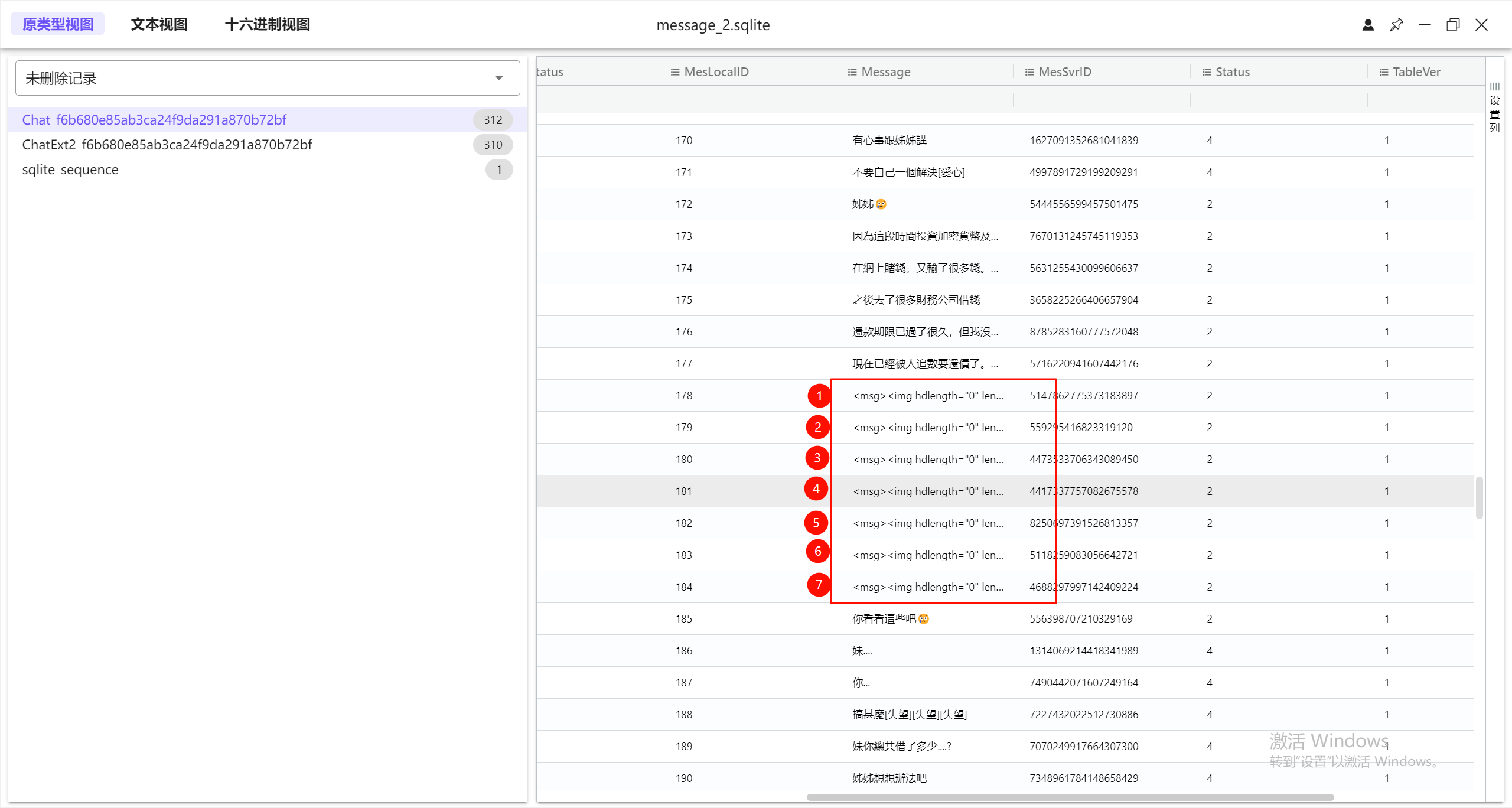The width and height of the screenshot is (1512, 808).
Task: Switch to the 十六进制视图 tab
Action: [267, 24]
